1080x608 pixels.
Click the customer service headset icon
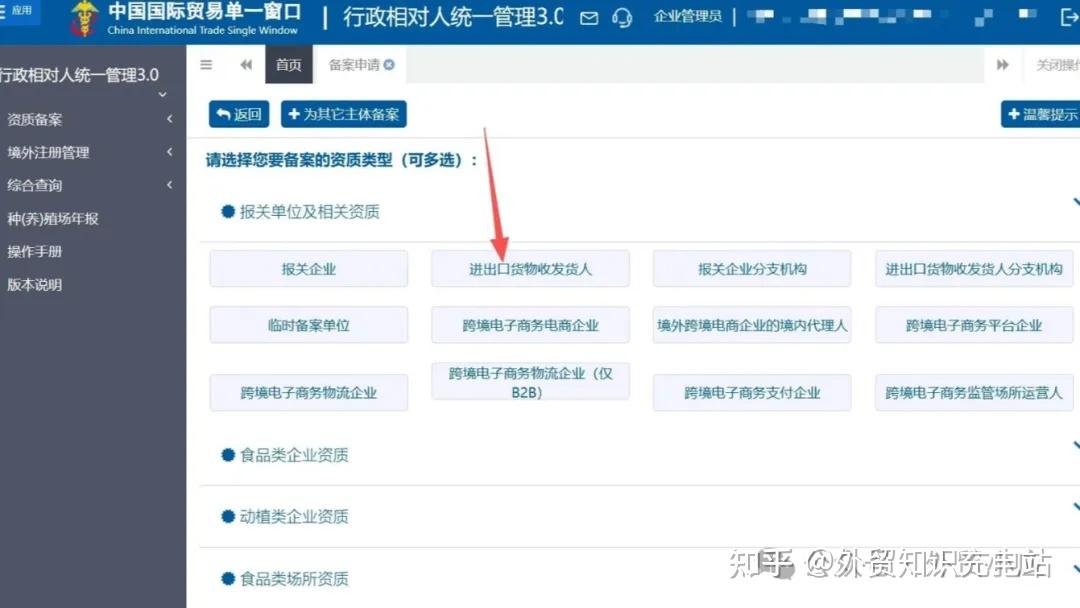click(622, 18)
